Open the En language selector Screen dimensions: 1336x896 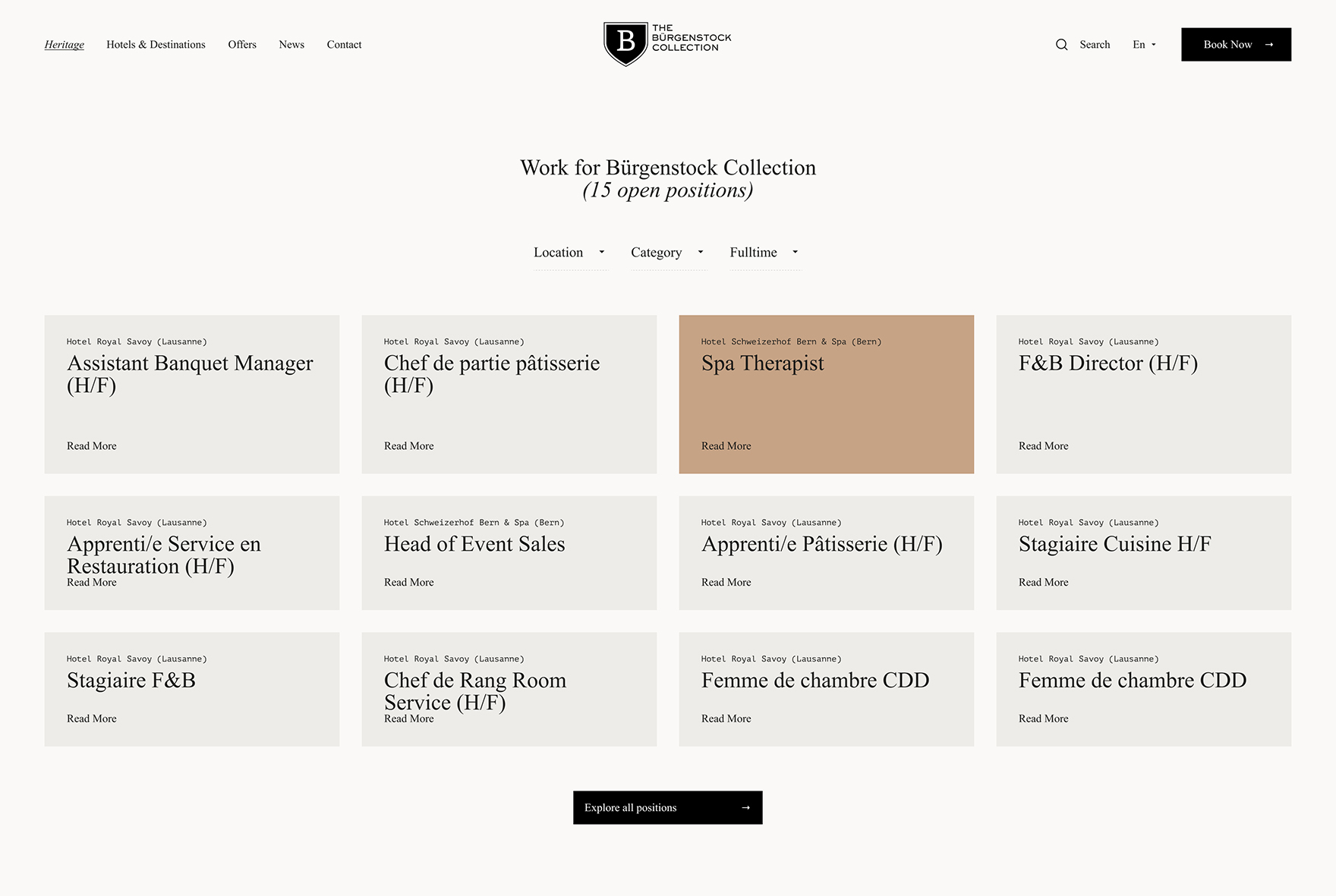[1144, 45]
